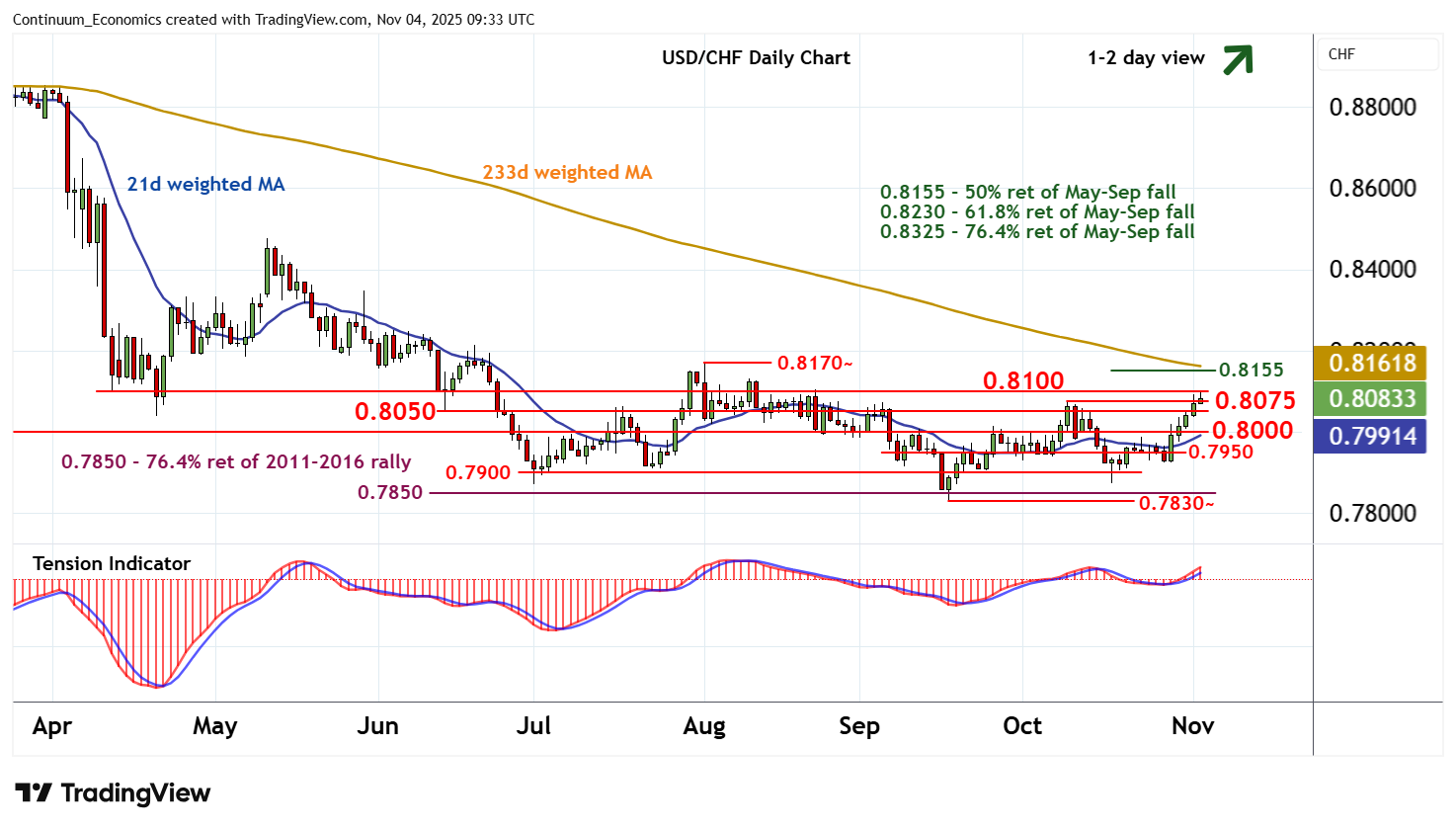1456x830 pixels.
Task: Click the green 0.80833 current price tag
Action: pos(1371,399)
